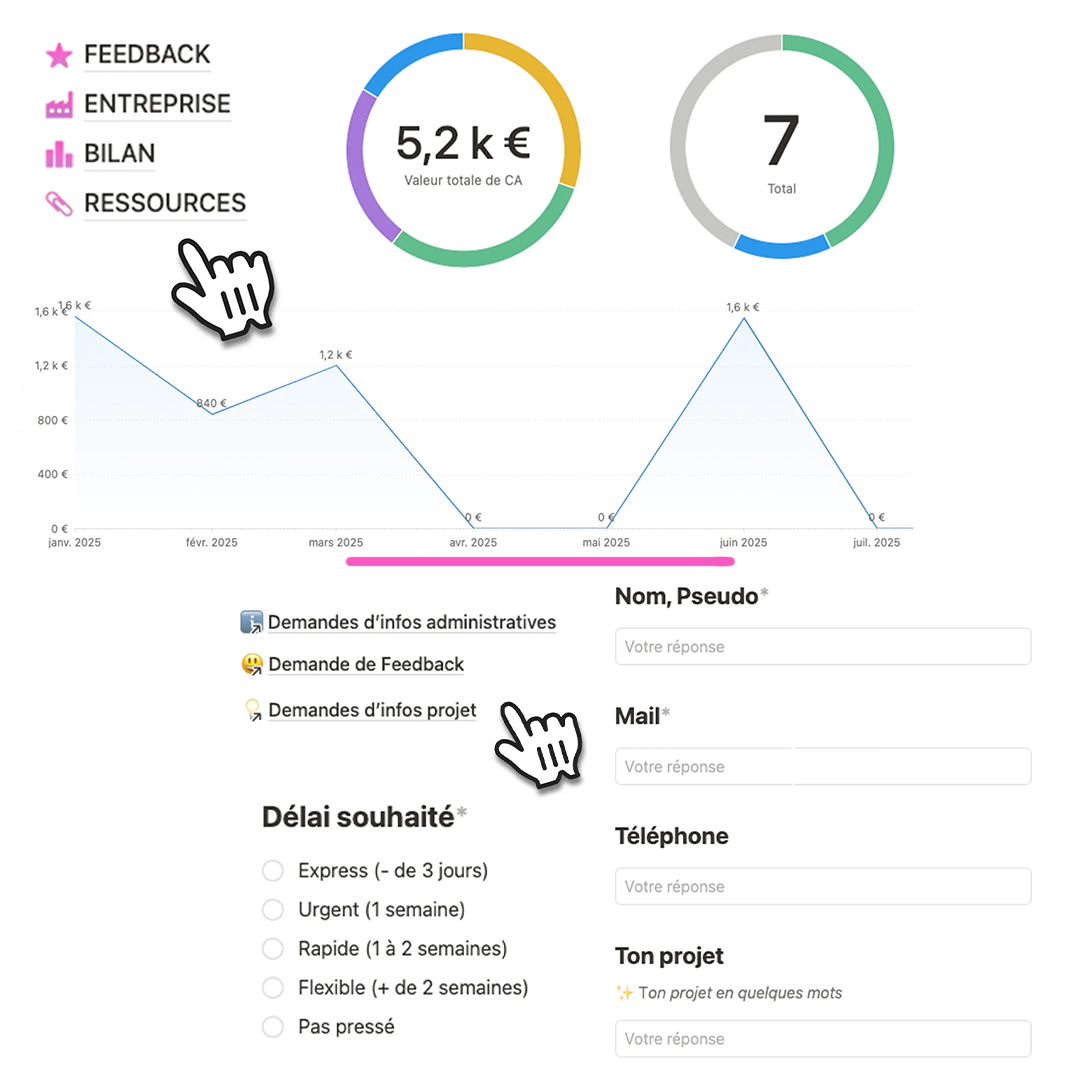
Task: Click the pink factory Entreprise icon
Action: 59,105
